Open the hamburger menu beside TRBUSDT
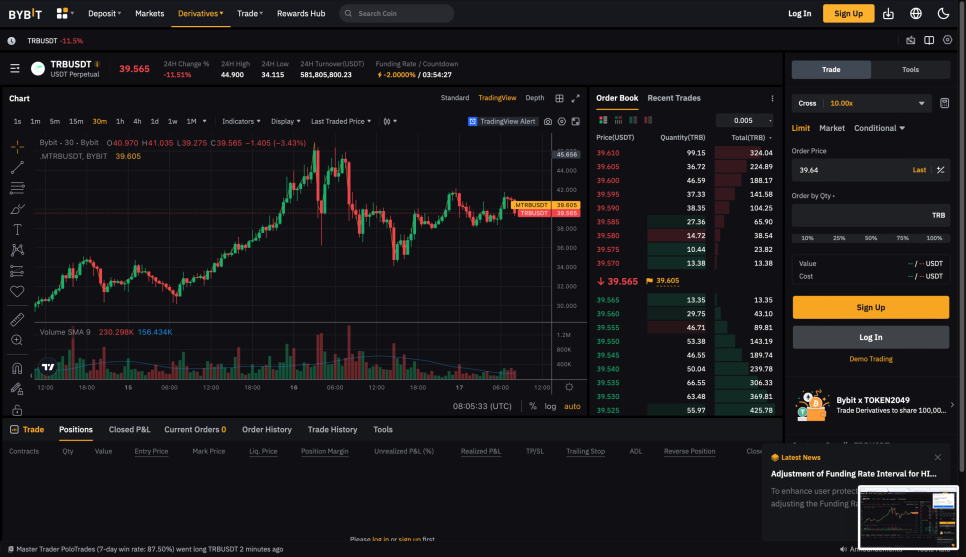Viewport: 966px width, 557px height. [15, 68]
